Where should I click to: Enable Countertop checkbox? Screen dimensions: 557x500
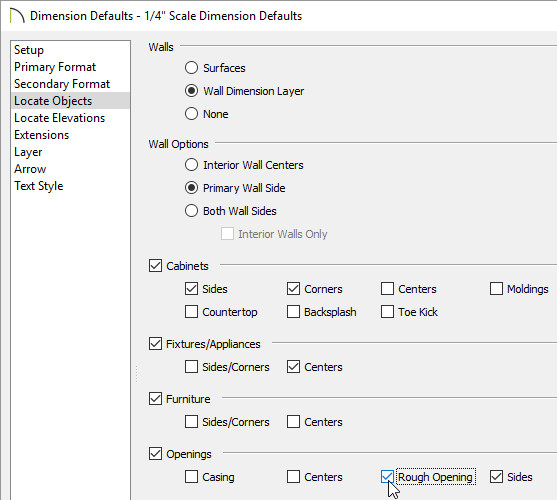pyautogui.click(x=191, y=312)
